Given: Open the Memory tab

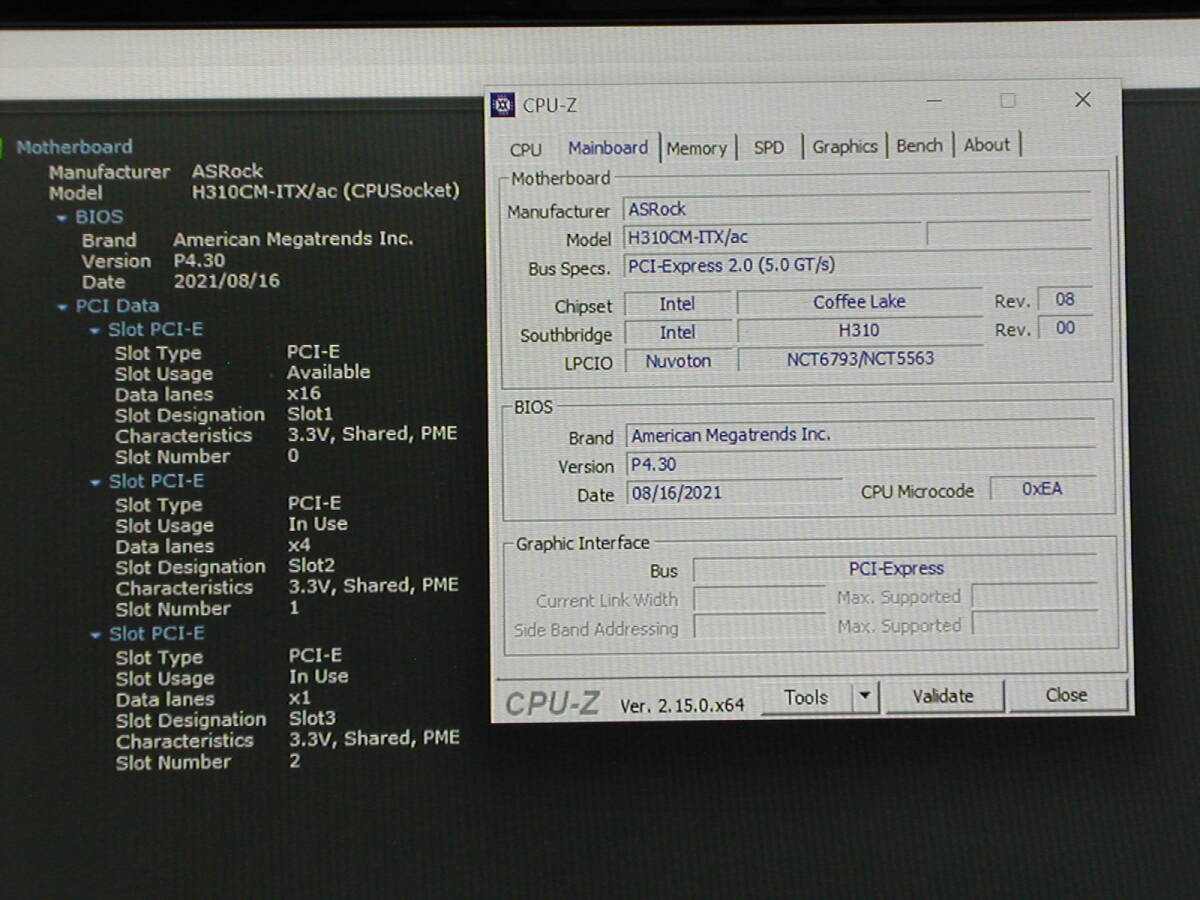Looking at the screenshot, I should tap(696, 148).
